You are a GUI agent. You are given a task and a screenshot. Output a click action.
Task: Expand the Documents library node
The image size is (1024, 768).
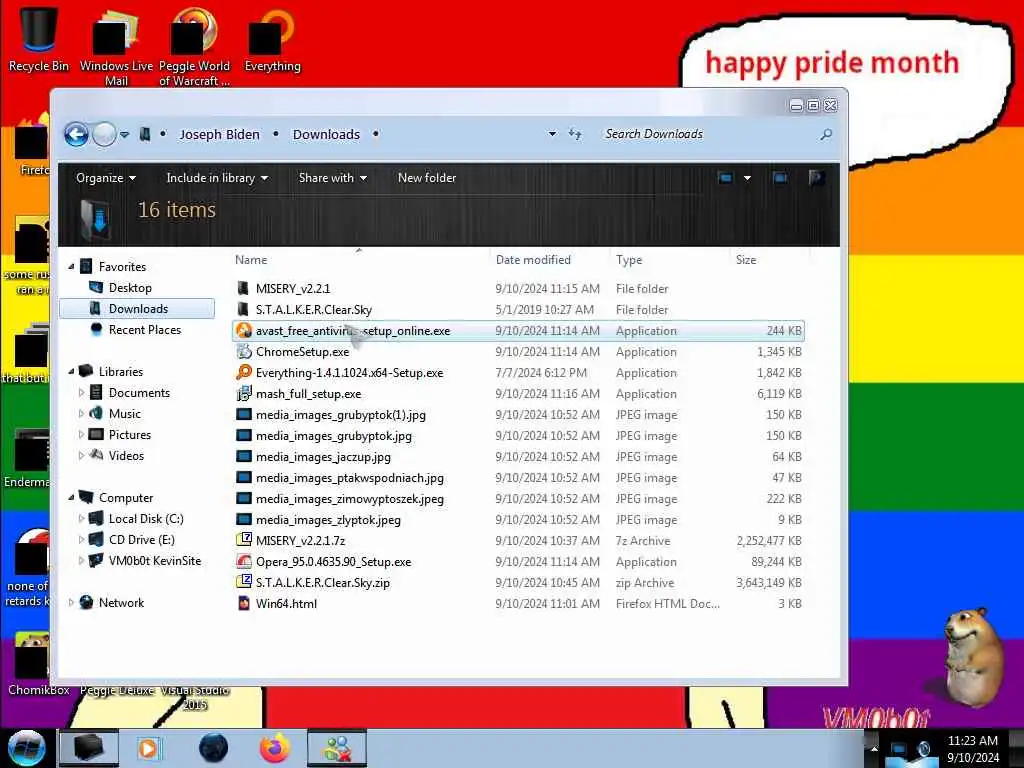(82, 393)
